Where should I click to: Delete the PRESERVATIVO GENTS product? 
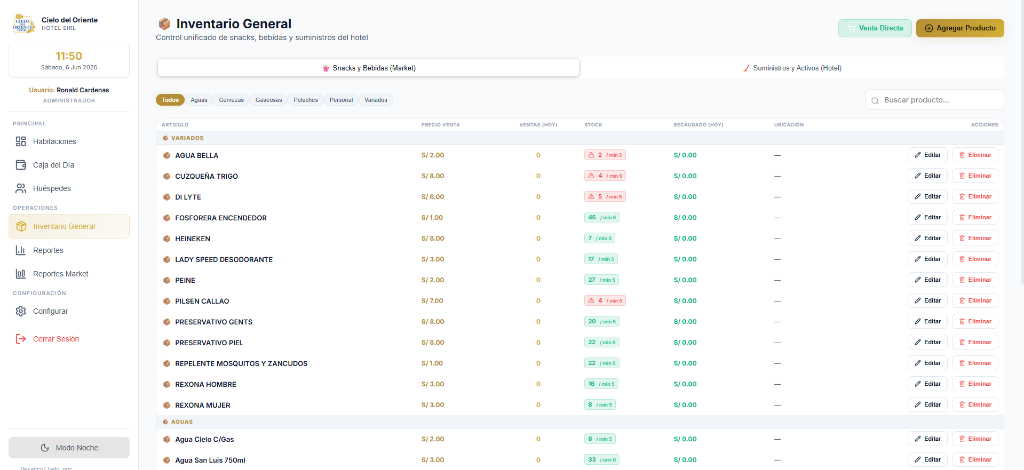(975, 322)
